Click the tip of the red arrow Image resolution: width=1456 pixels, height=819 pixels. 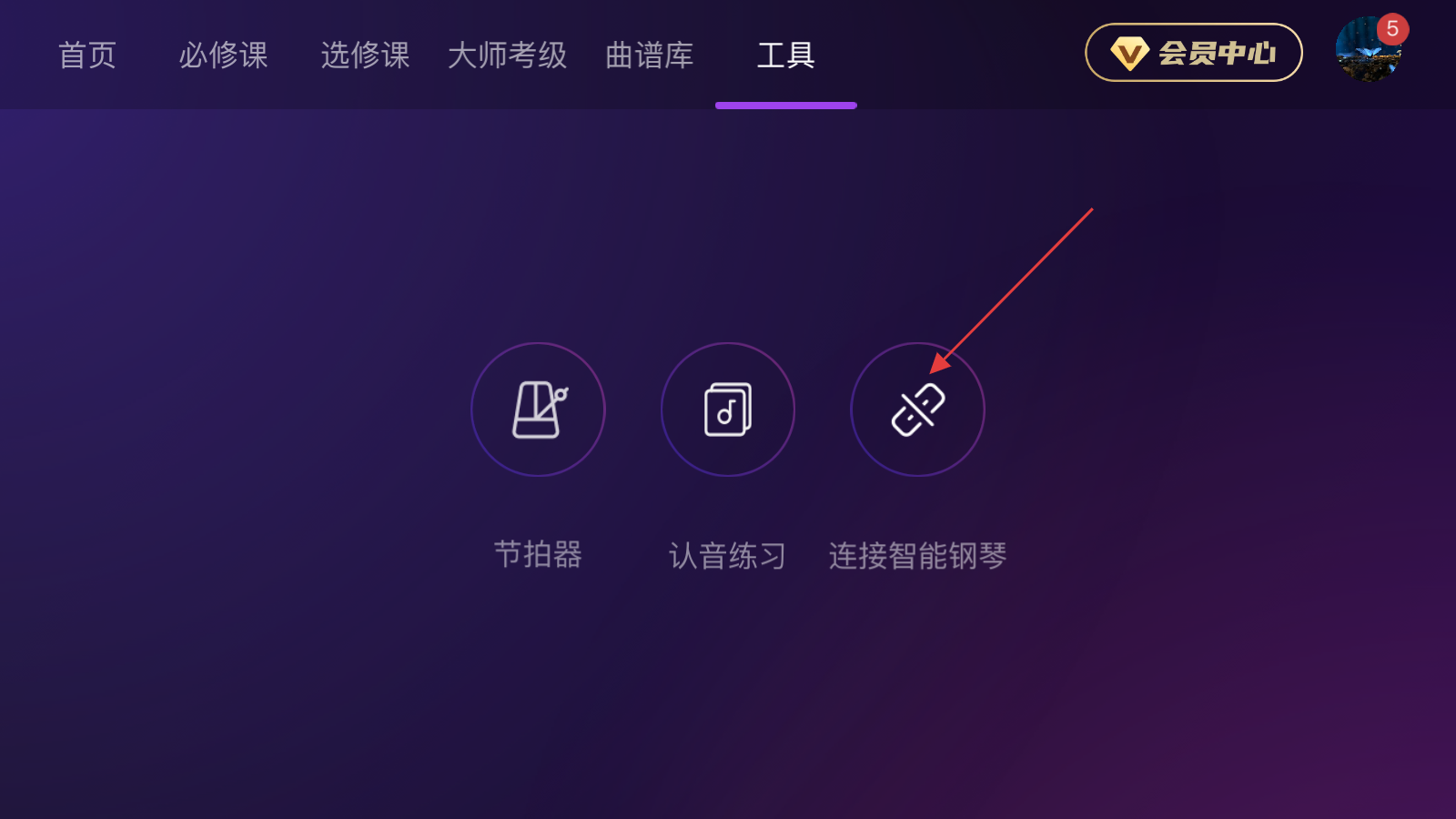click(931, 371)
